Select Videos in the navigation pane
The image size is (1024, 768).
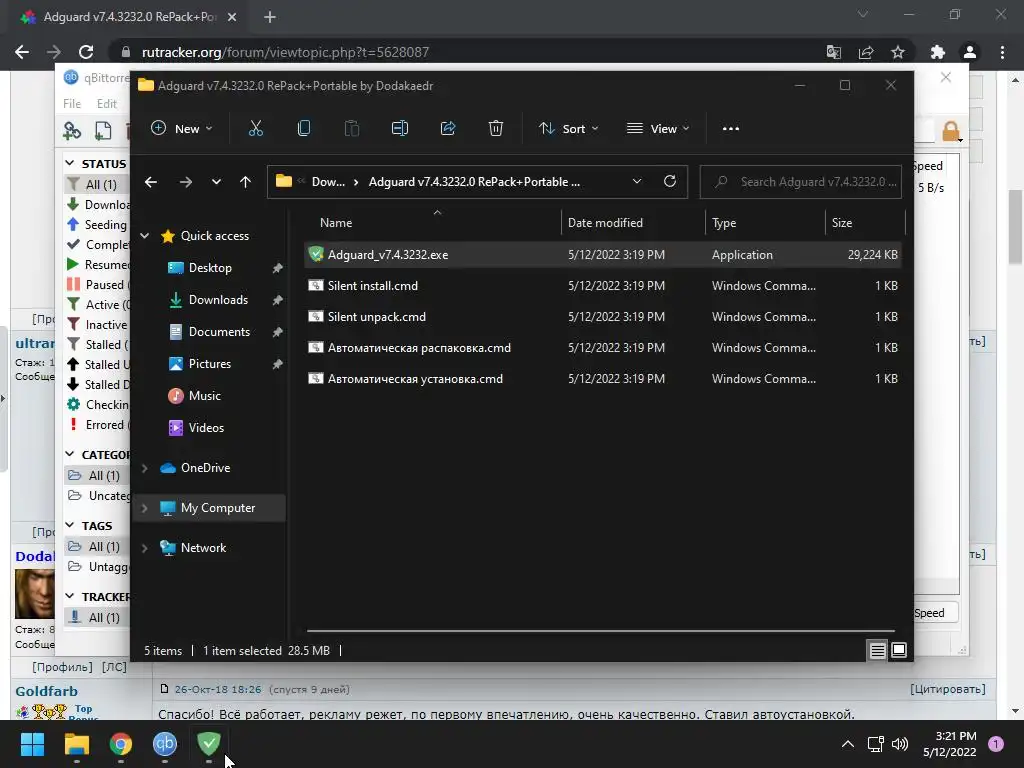tap(206, 428)
